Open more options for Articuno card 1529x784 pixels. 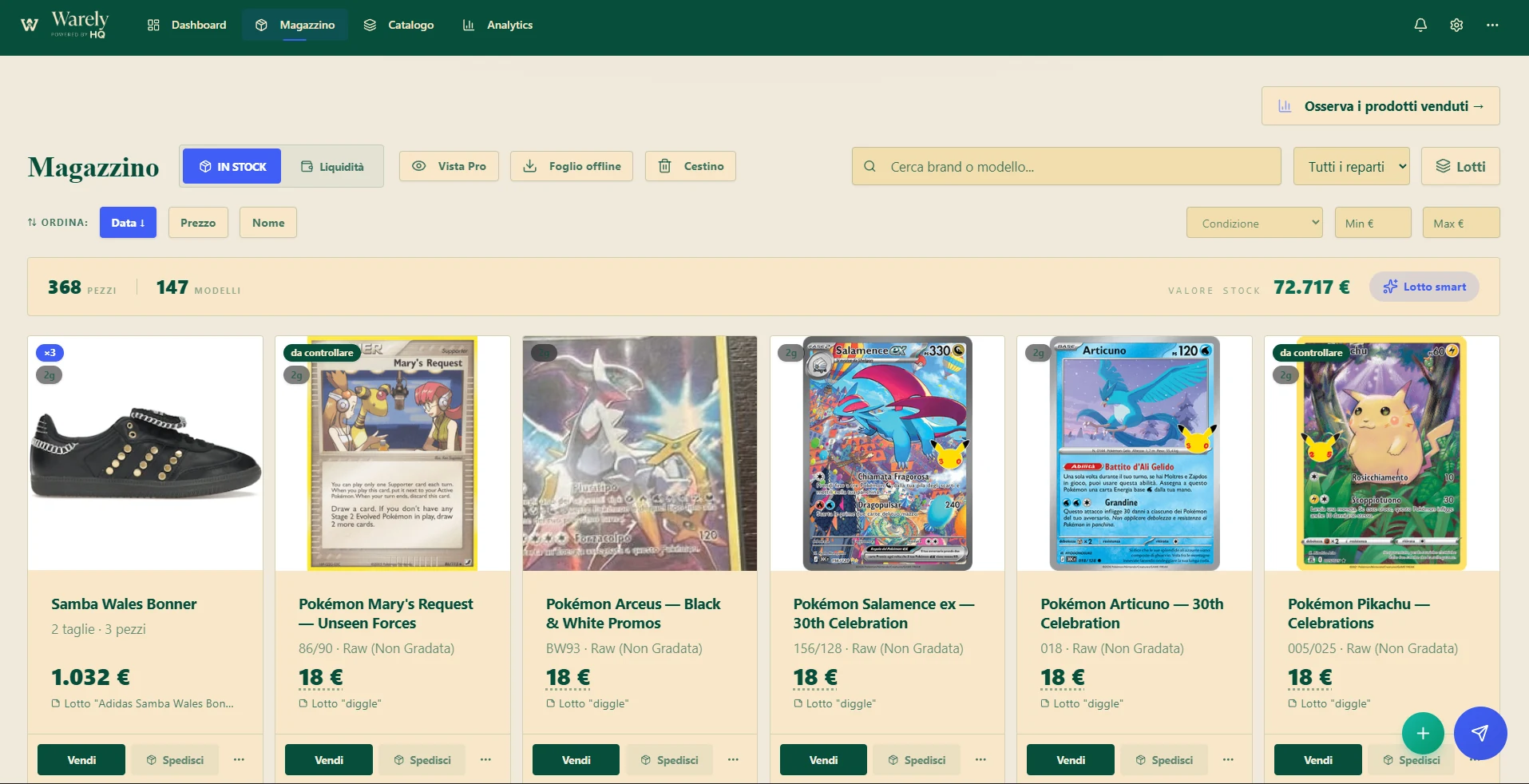click(x=1228, y=760)
